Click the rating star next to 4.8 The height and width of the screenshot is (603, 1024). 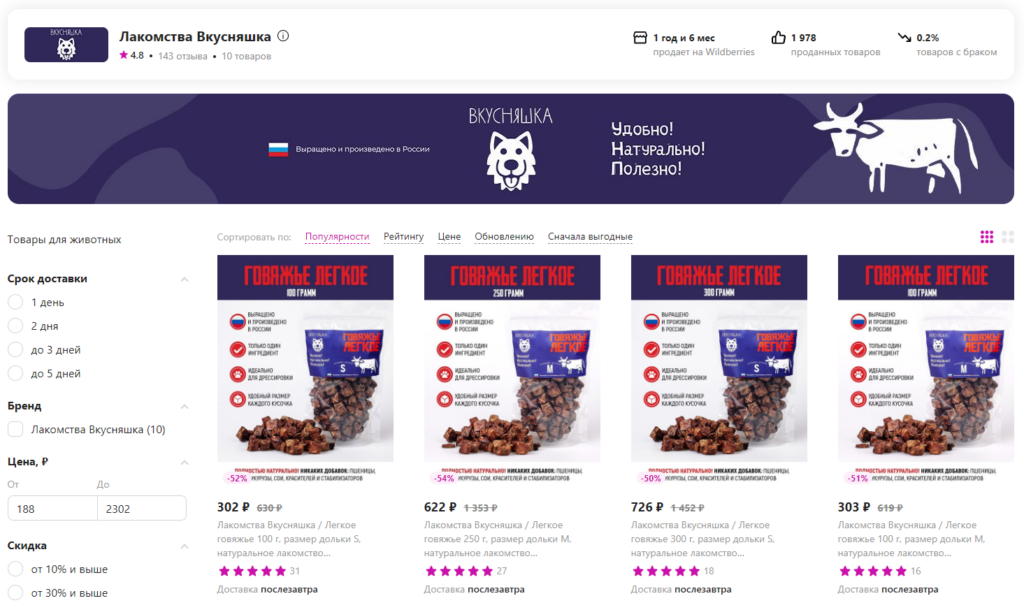tap(123, 55)
